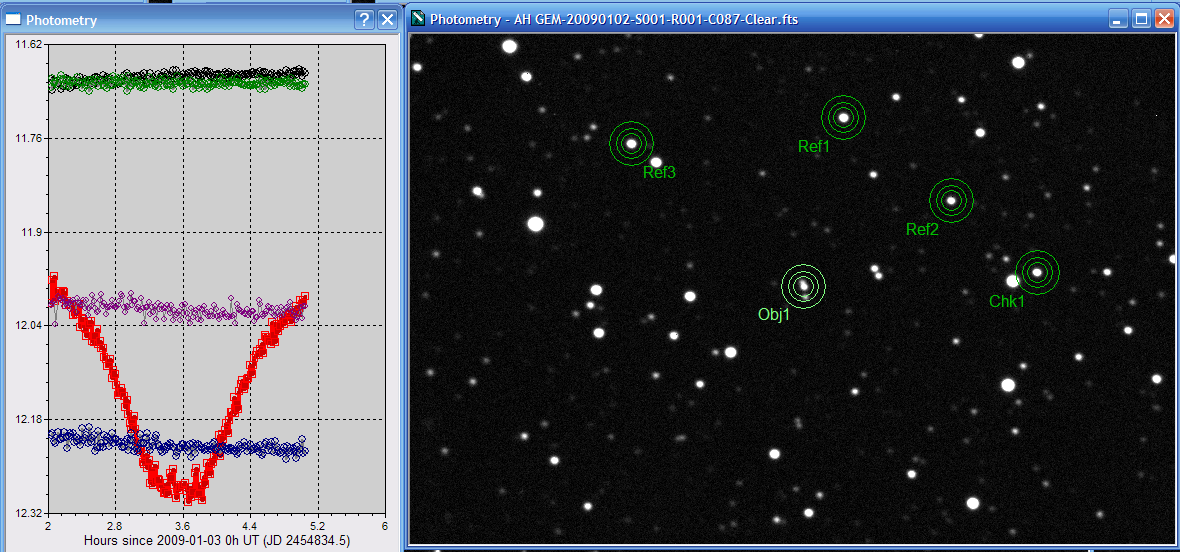This screenshot has height=552, width=1180.
Task: Click the Chk1 check star aperture
Action: [x=1037, y=272]
